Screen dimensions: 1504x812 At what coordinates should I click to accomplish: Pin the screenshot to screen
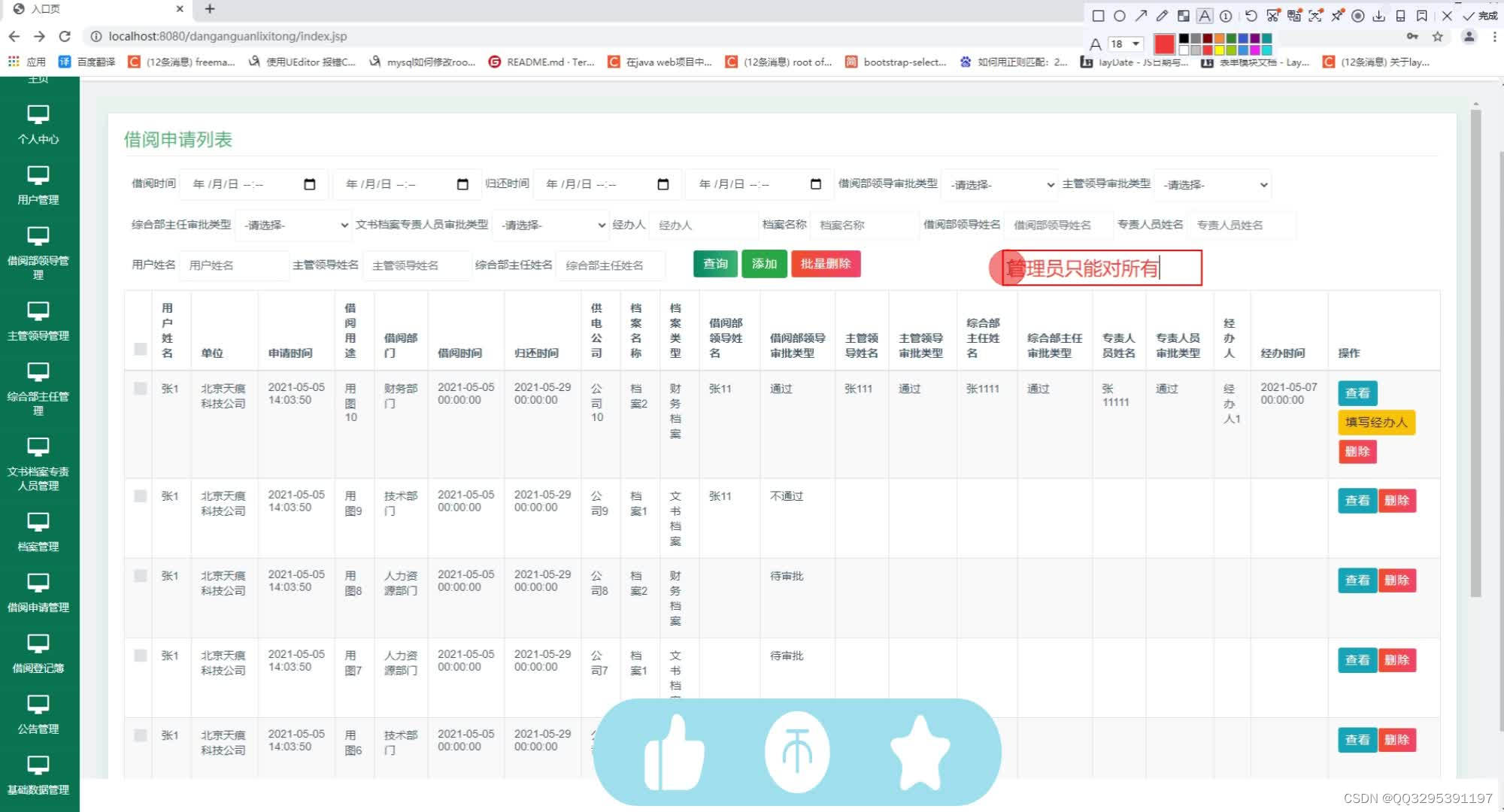pyautogui.click(x=1337, y=16)
